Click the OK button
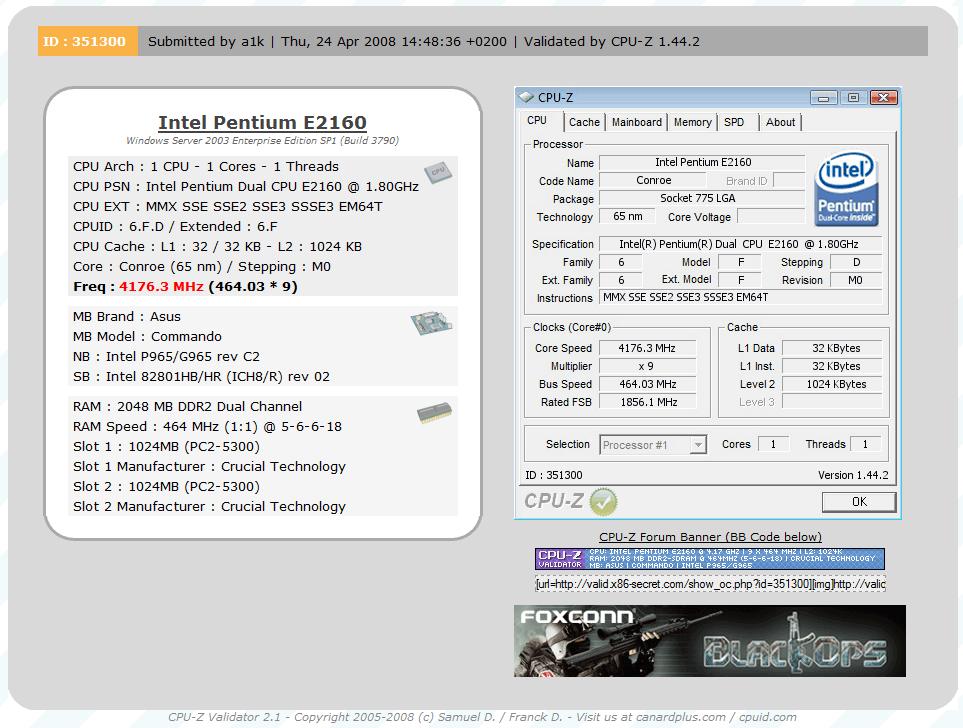Image resolution: width=963 pixels, height=728 pixels. (x=859, y=502)
